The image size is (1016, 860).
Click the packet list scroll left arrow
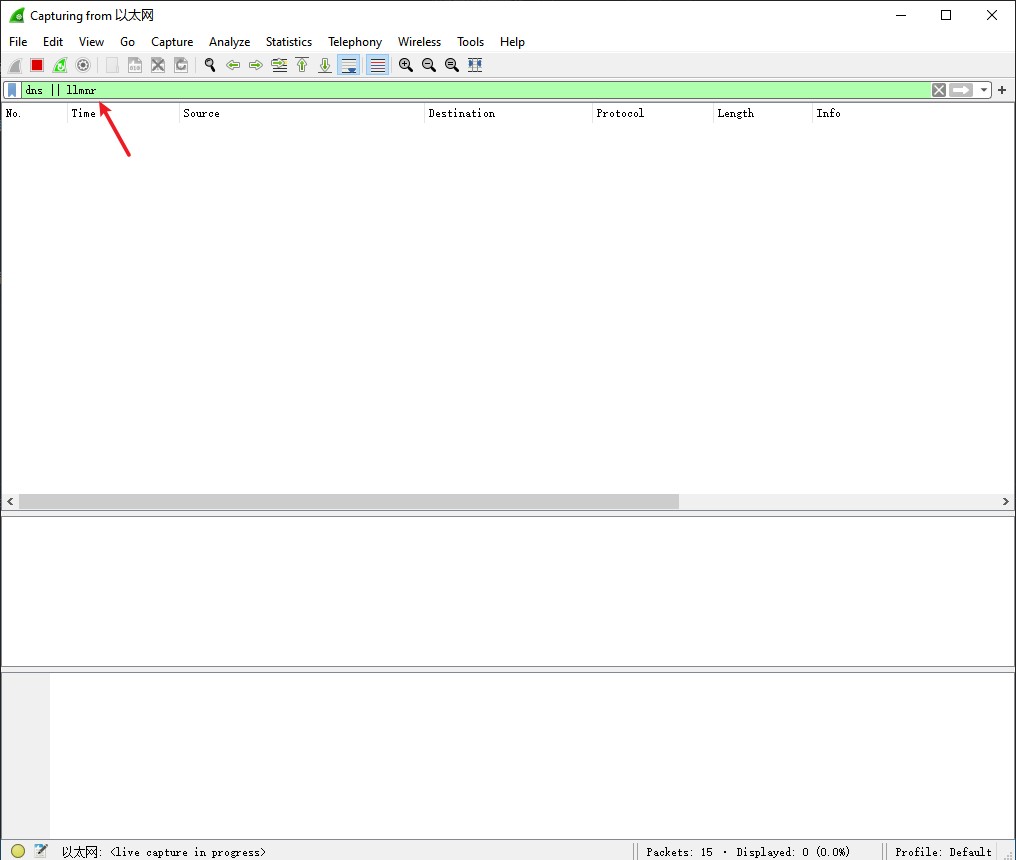(10, 502)
